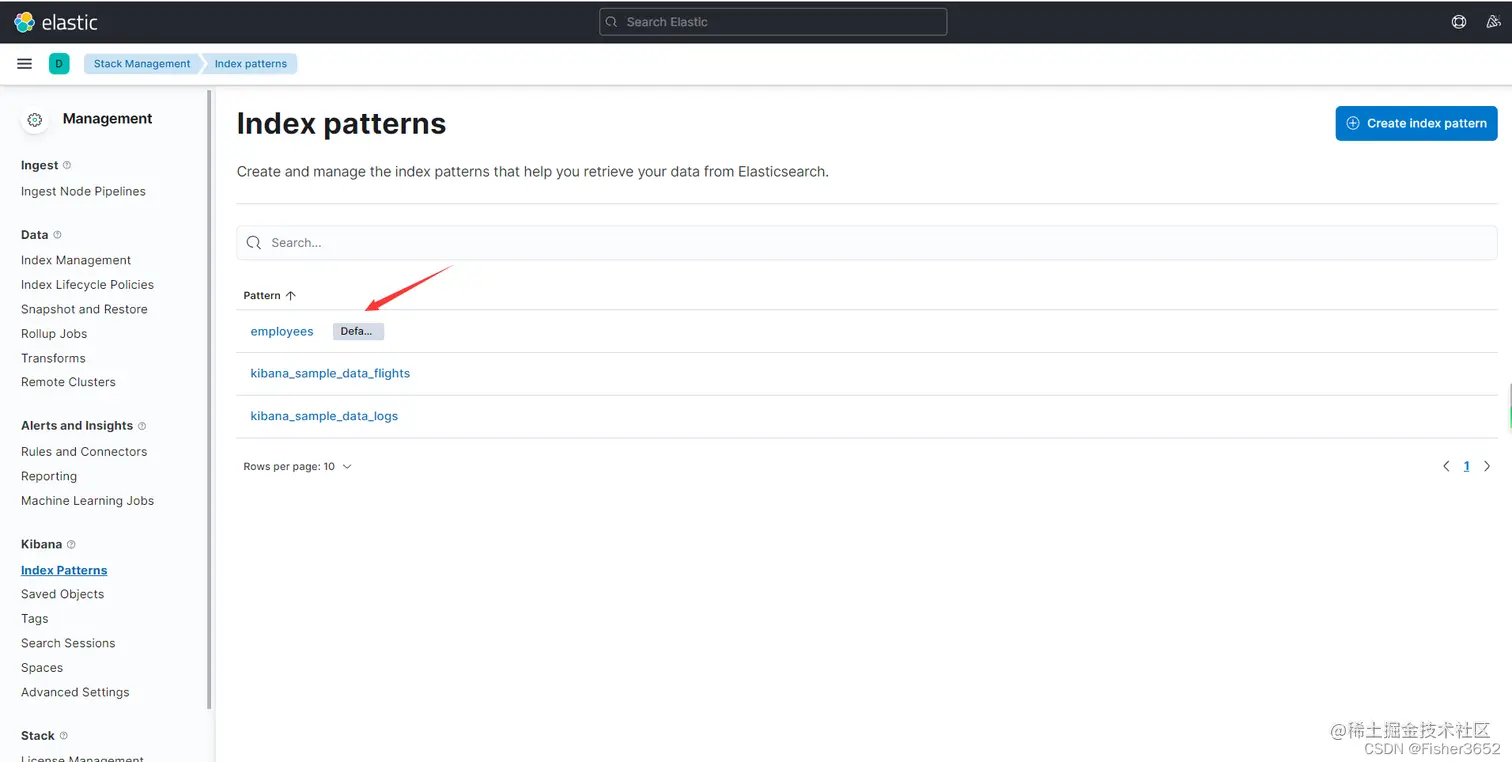Viewport: 1512px width, 762px height.
Task: Open Rules and Connectors
Action: coord(84,452)
